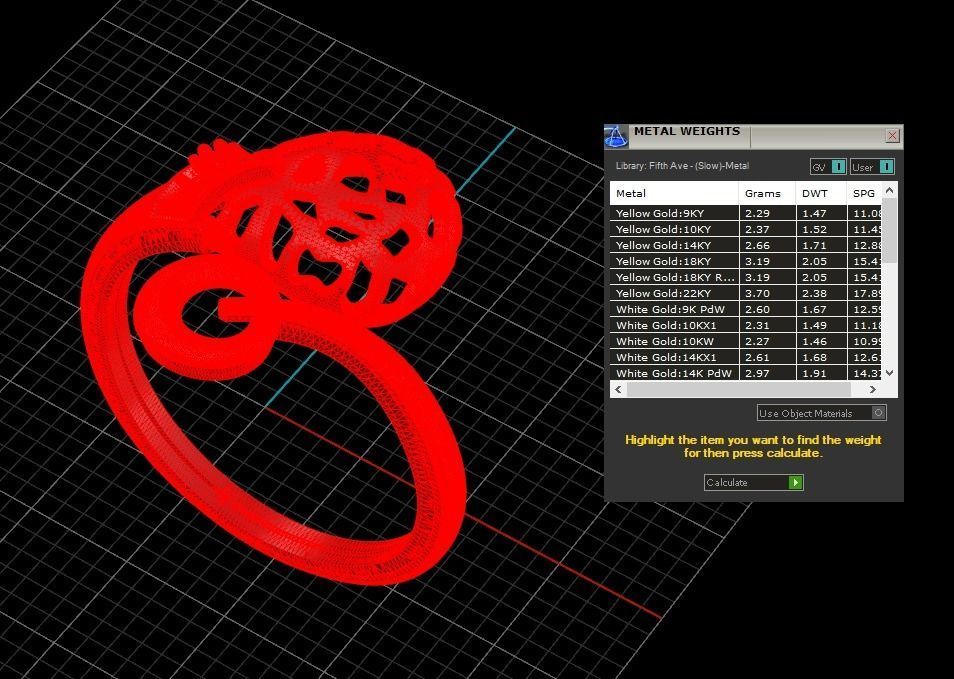Click the horizontal scroll left arrow

(x=618, y=389)
